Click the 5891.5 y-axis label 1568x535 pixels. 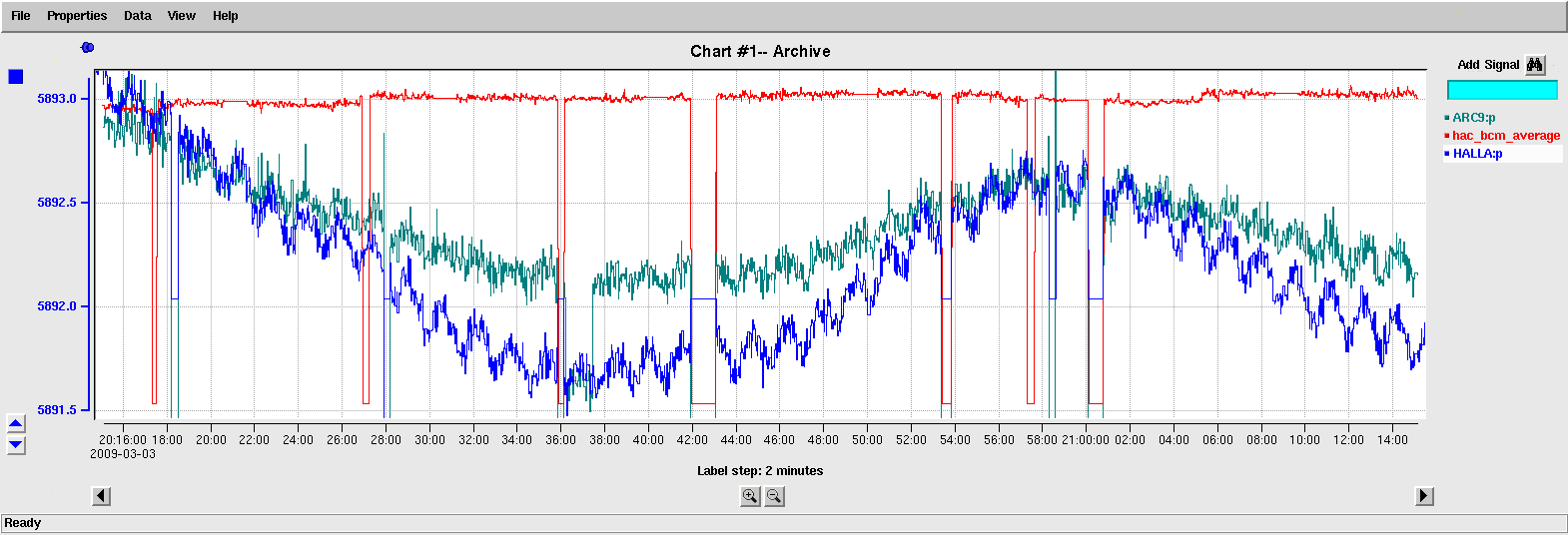[x=57, y=410]
